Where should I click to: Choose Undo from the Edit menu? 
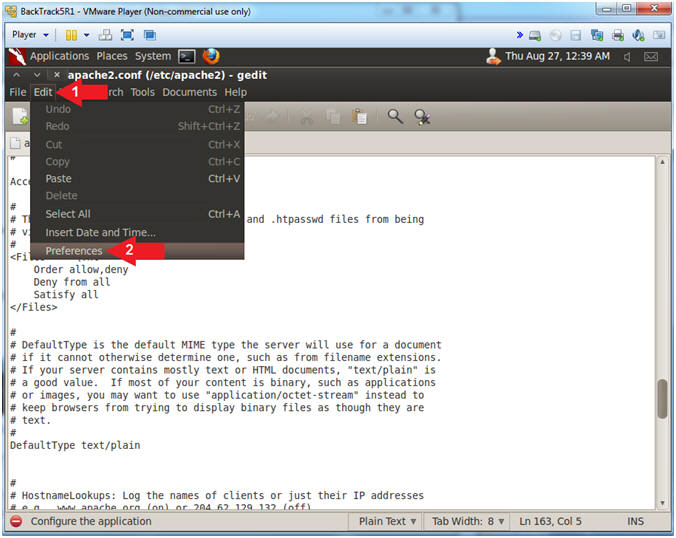point(137,109)
